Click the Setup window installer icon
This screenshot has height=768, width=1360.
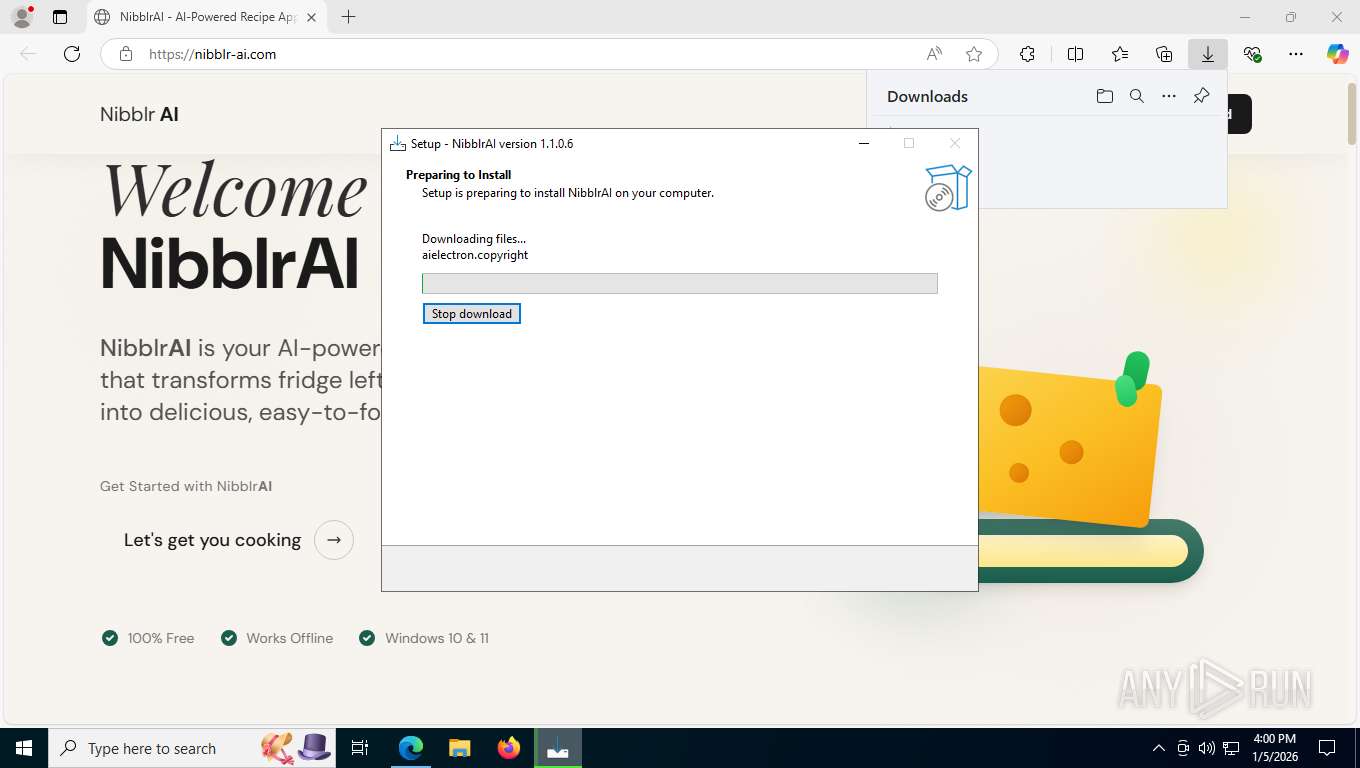click(x=398, y=143)
